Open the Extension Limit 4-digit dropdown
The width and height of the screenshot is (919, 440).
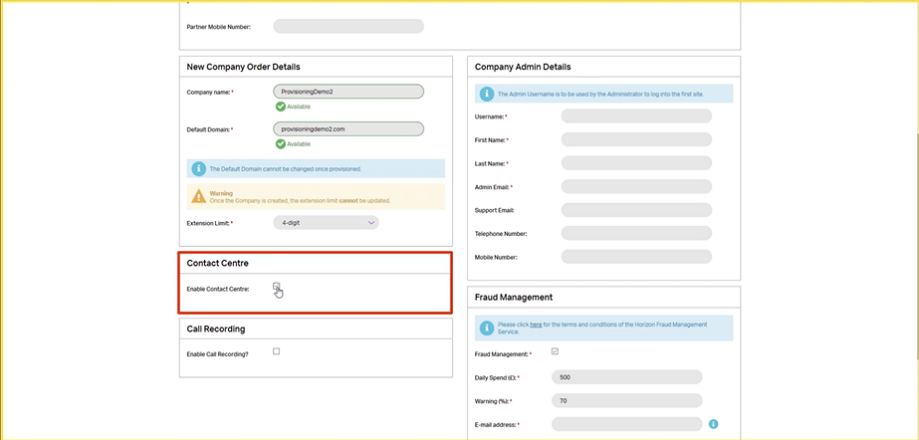tap(326, 223)
